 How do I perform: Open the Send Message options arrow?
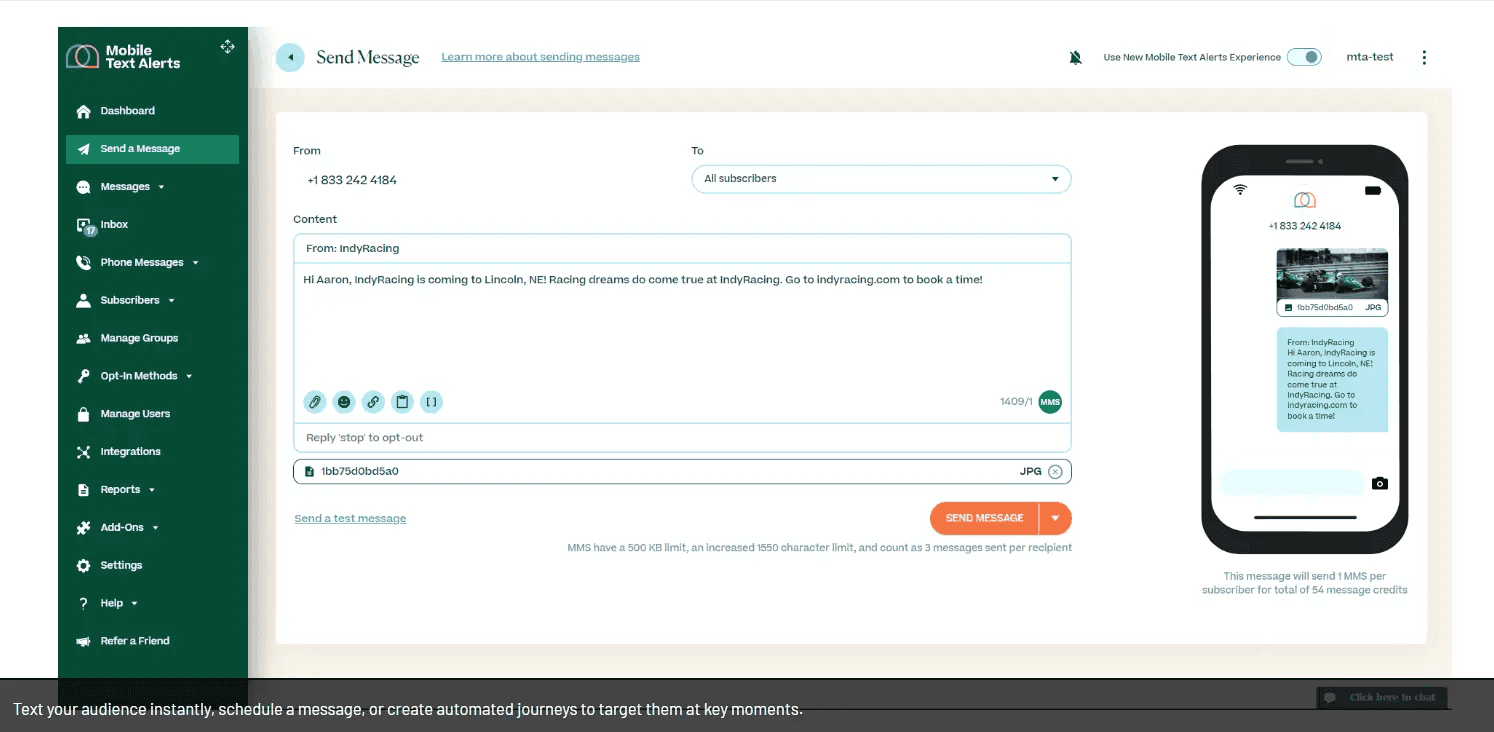tap(1055, 518)
